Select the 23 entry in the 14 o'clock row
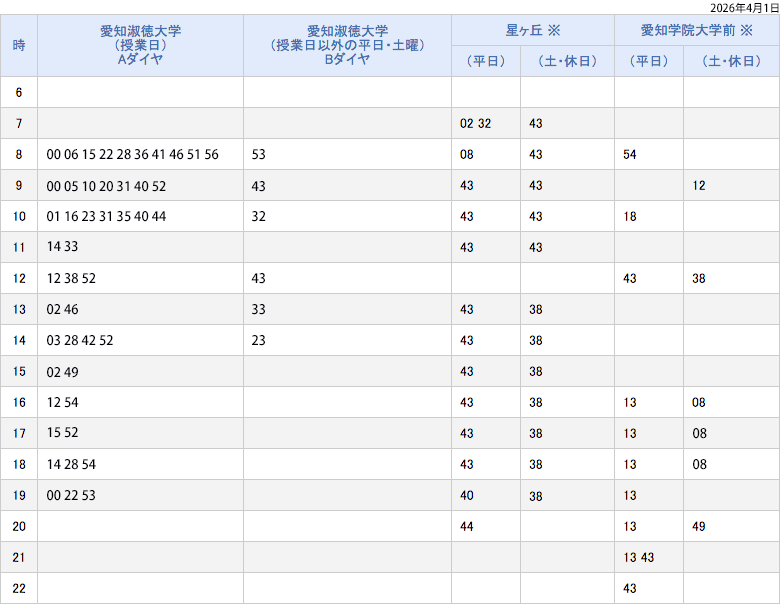 (x=259, y=341)
